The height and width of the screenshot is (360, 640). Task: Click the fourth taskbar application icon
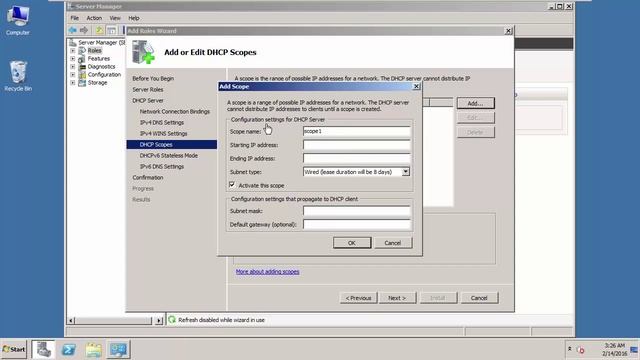(x=118, y=349)
